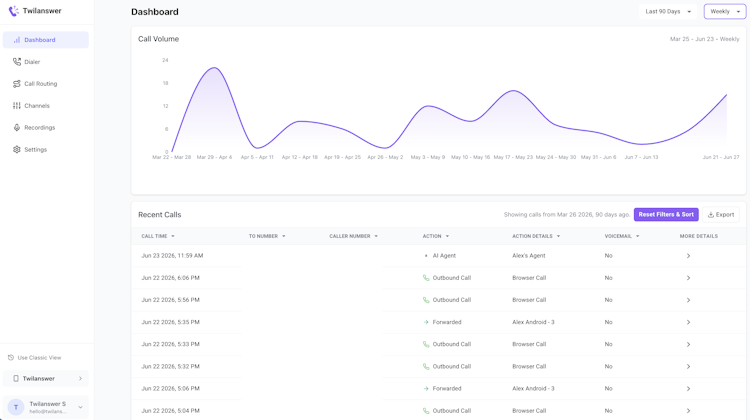Expand the Twilanswer workspace switcher chevron
Screen dimensions: 750x420
[x=80, y=378]
